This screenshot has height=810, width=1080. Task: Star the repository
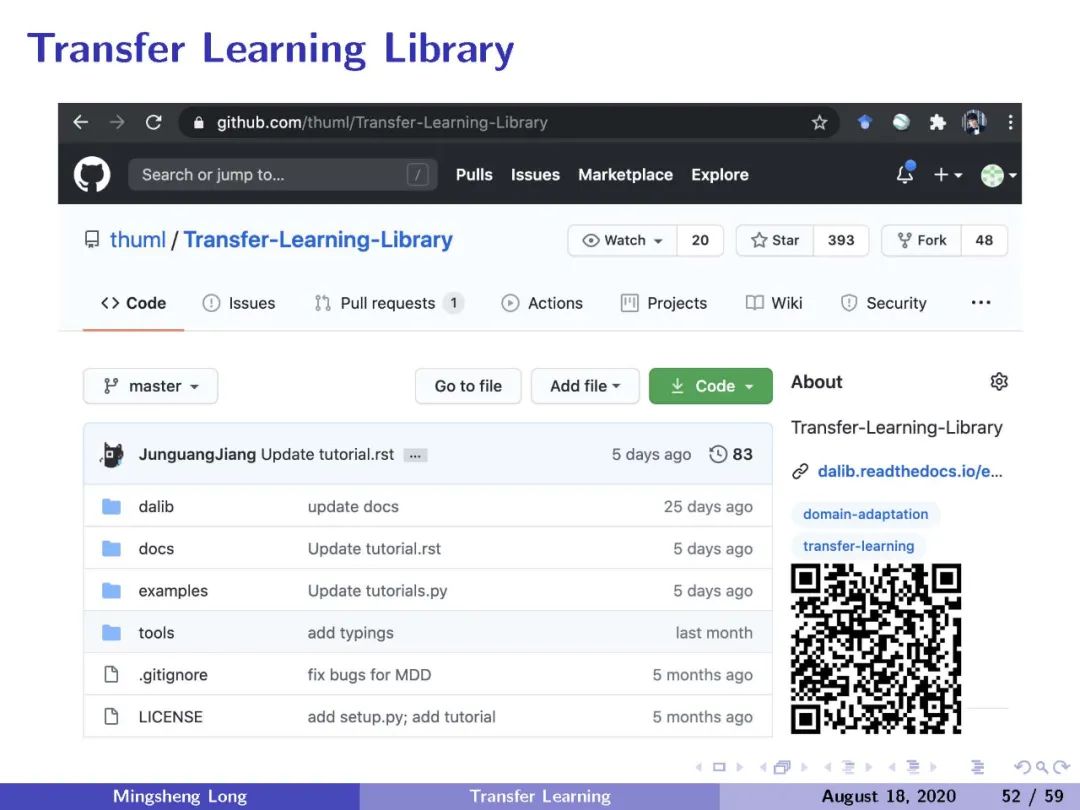(775, 240)
